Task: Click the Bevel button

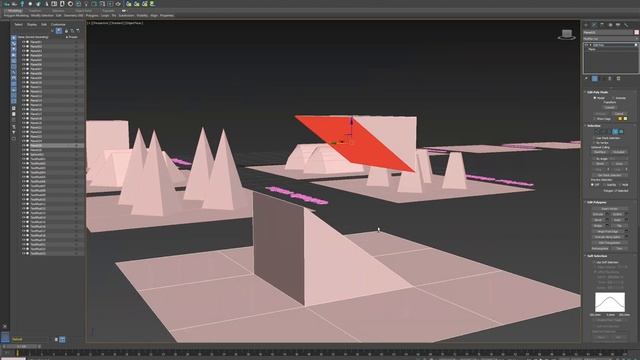Action: click(x=598, y=220)
